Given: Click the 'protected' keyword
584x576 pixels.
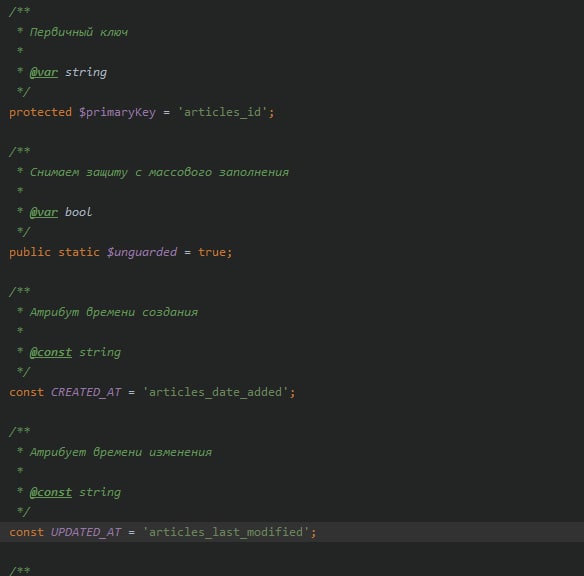Looking at the screenshot, I should coord(40,112).
